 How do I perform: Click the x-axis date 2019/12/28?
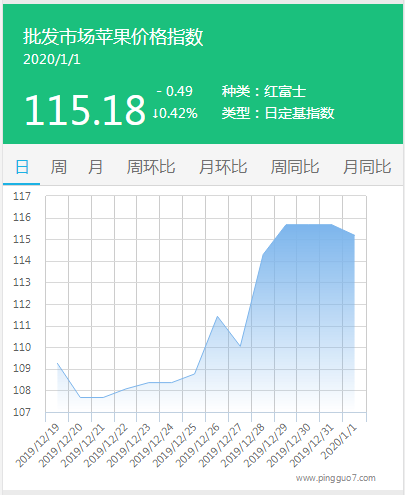click(x=243, y=445)
